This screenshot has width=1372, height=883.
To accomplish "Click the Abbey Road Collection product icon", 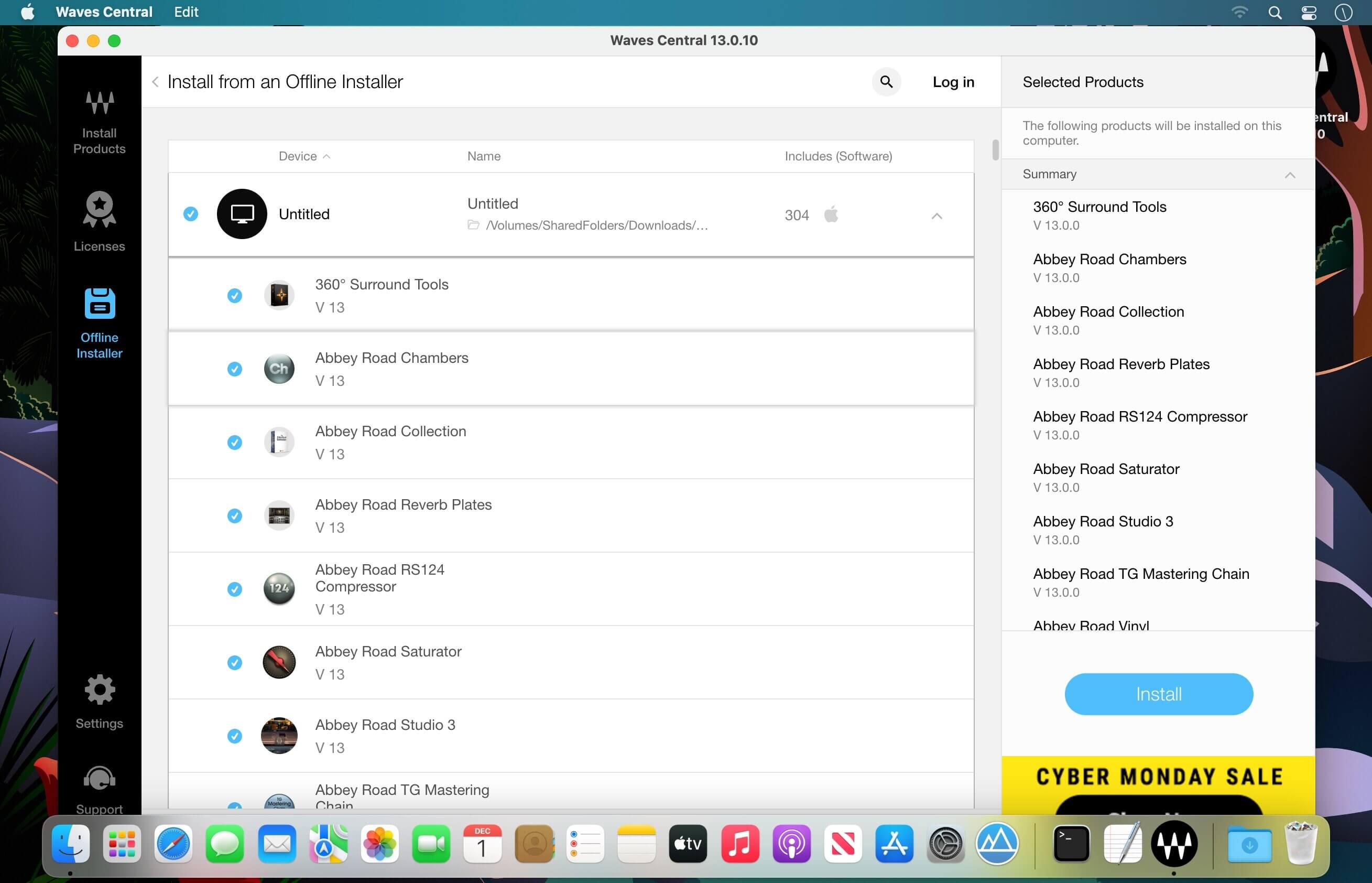I will tap(279, 442).
